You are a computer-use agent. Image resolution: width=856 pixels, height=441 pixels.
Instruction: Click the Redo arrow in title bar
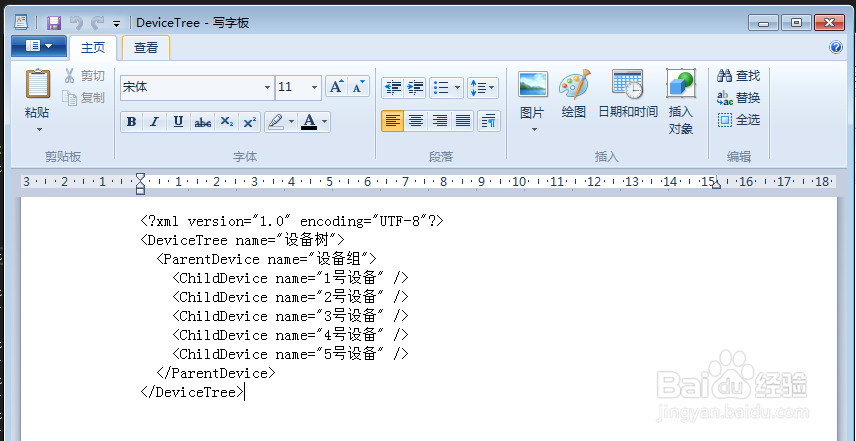(x=97, y=22)
